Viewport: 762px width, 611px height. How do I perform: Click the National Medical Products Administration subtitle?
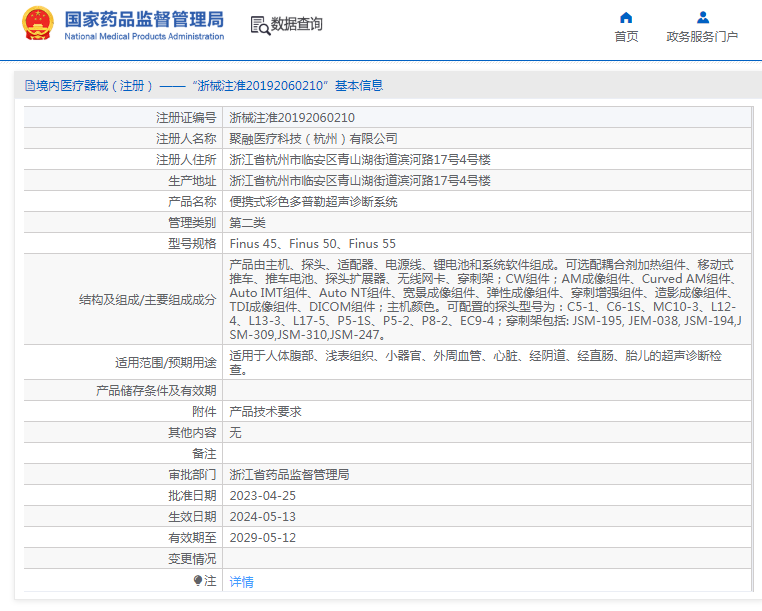pos(144,36)
